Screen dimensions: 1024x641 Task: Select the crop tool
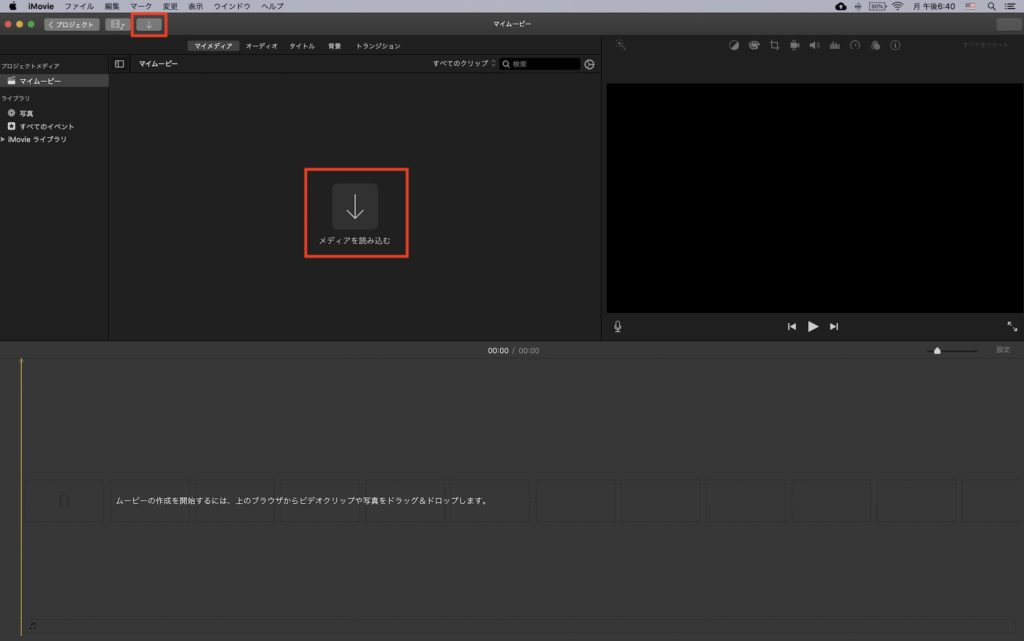point(774,45)
